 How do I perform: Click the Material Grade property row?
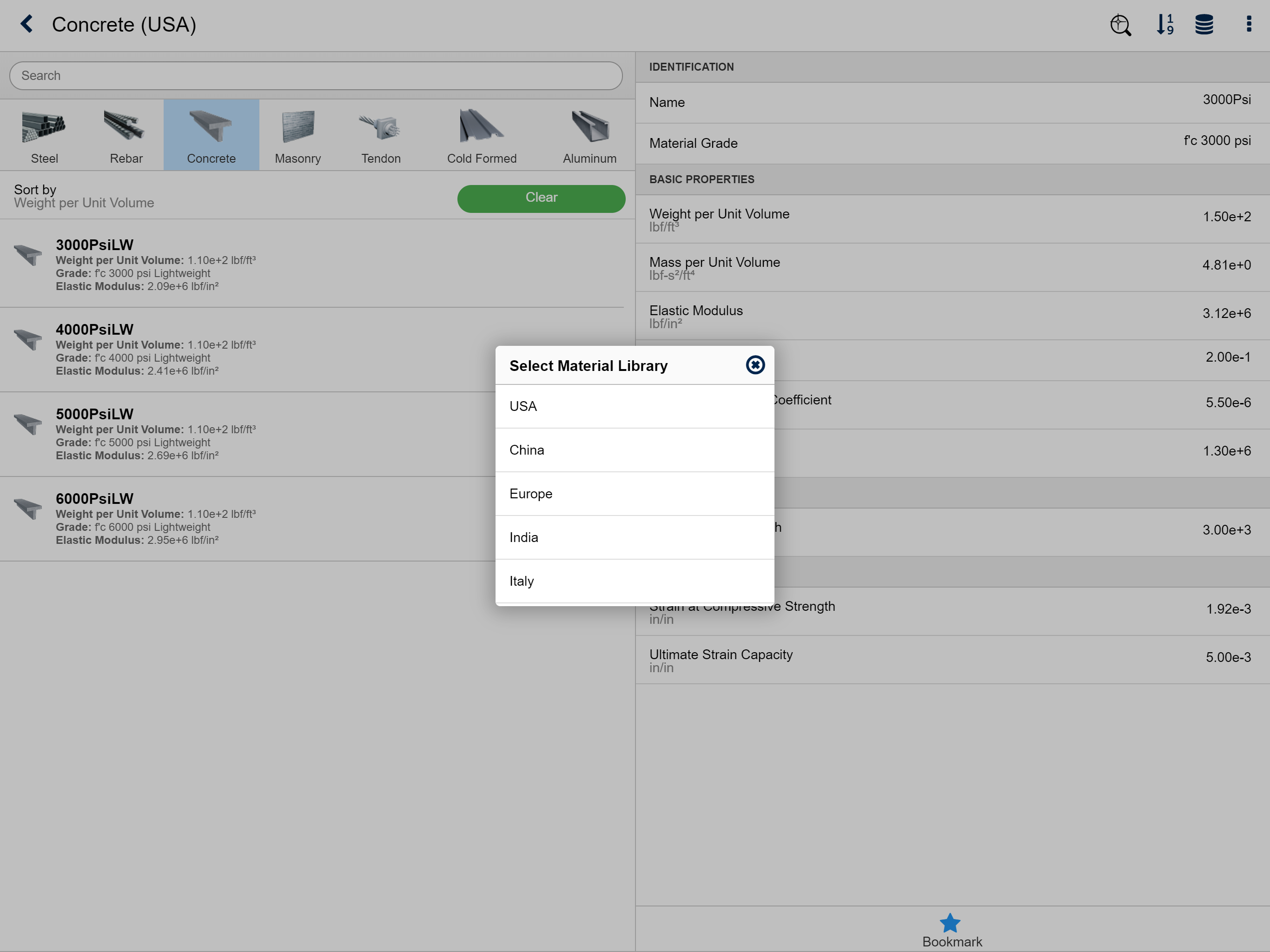(952, 144)
